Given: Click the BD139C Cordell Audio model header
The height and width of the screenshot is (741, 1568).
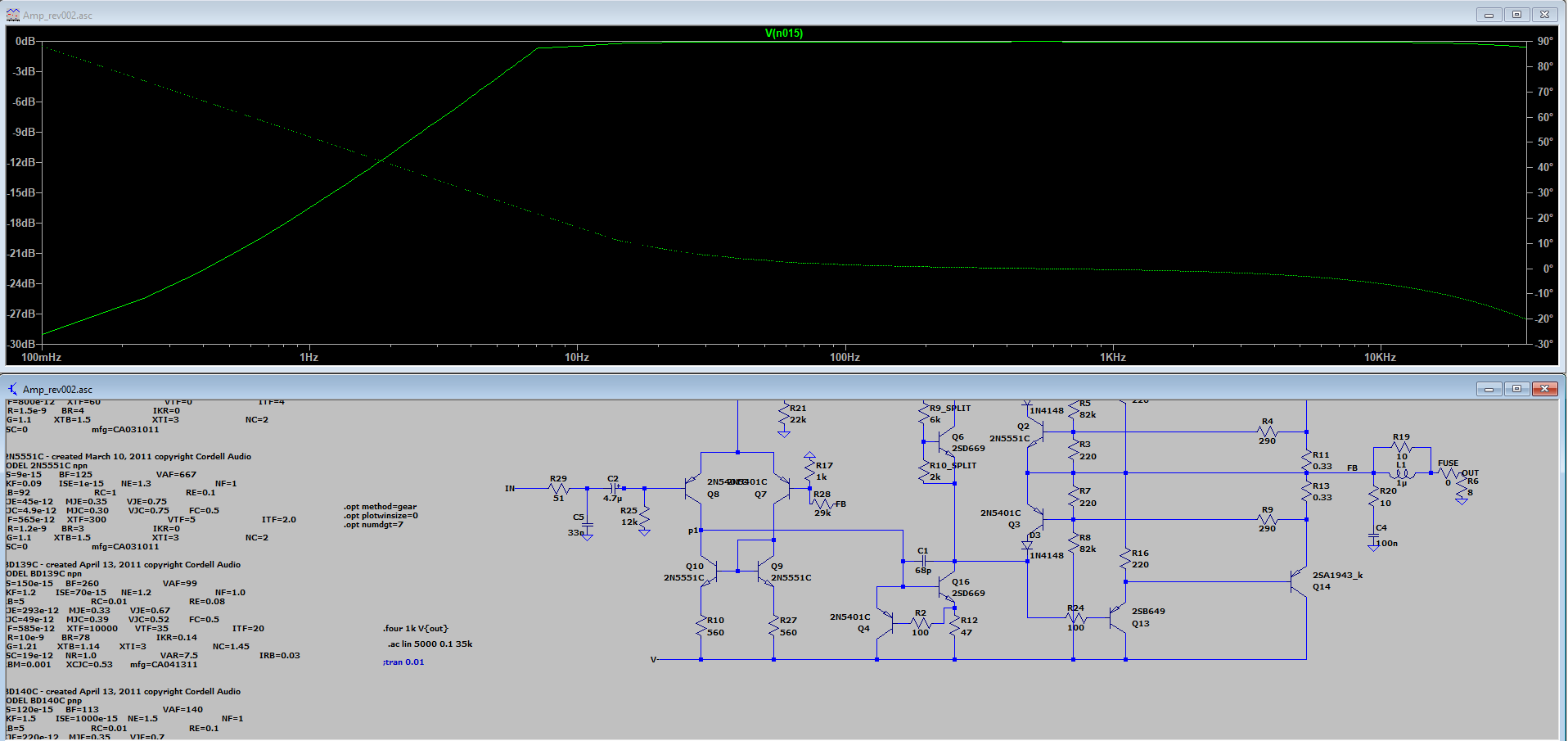Looking at the screenshot, I should pyautogui.click(x=123, y=565).
